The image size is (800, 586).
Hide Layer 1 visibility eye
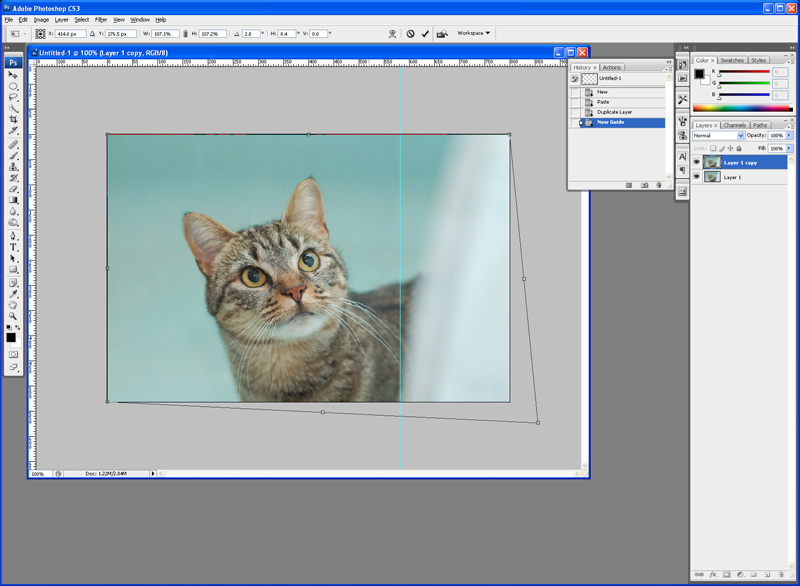[x=696, y=176]
